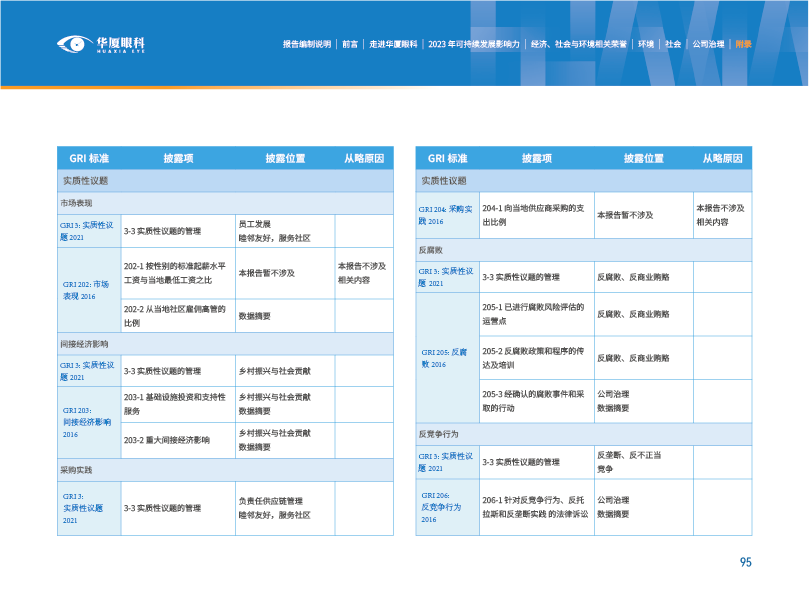This screenshot has height=596, width=809.
Task: Select 2023 年可持续发展影响力 tab
Action: (473, 44)
